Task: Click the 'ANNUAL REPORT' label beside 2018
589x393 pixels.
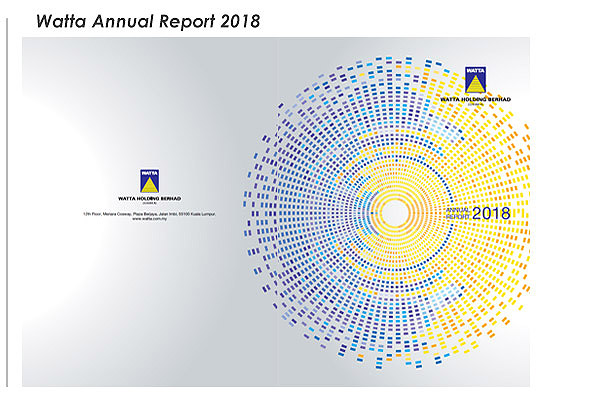Action: pyautogui.click(x=458, y=213)
